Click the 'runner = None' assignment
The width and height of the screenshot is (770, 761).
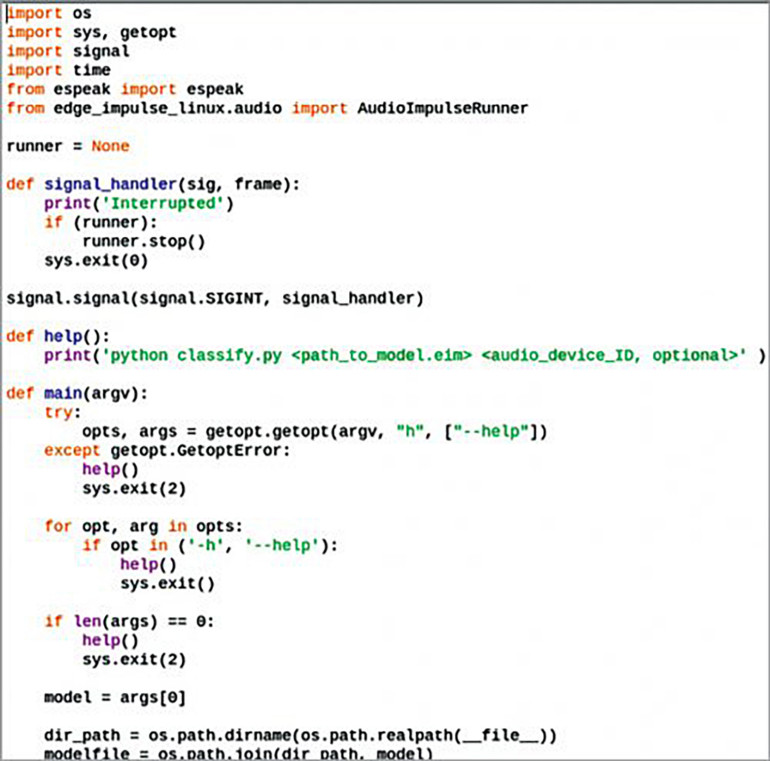(68, 145)
